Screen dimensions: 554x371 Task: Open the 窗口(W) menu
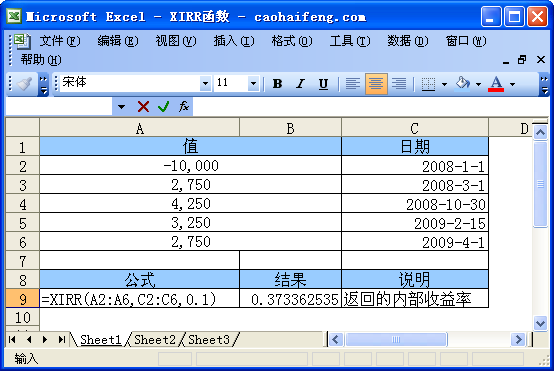[466, 41]
